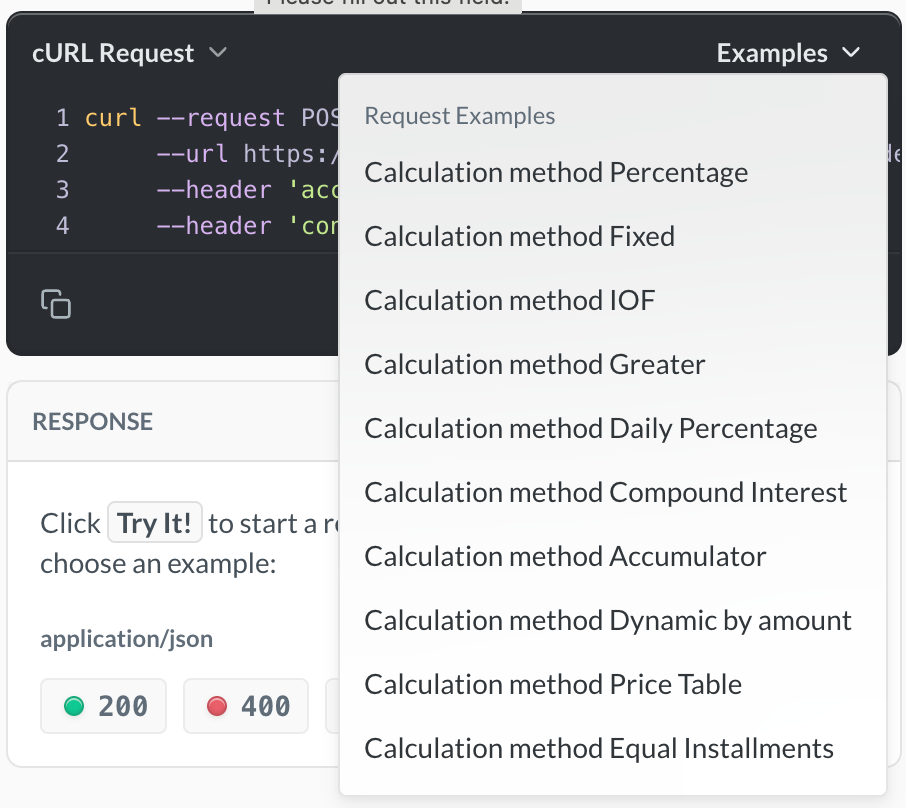Select Calculation method Equal Installments example
906x808 pixels.
600,748
